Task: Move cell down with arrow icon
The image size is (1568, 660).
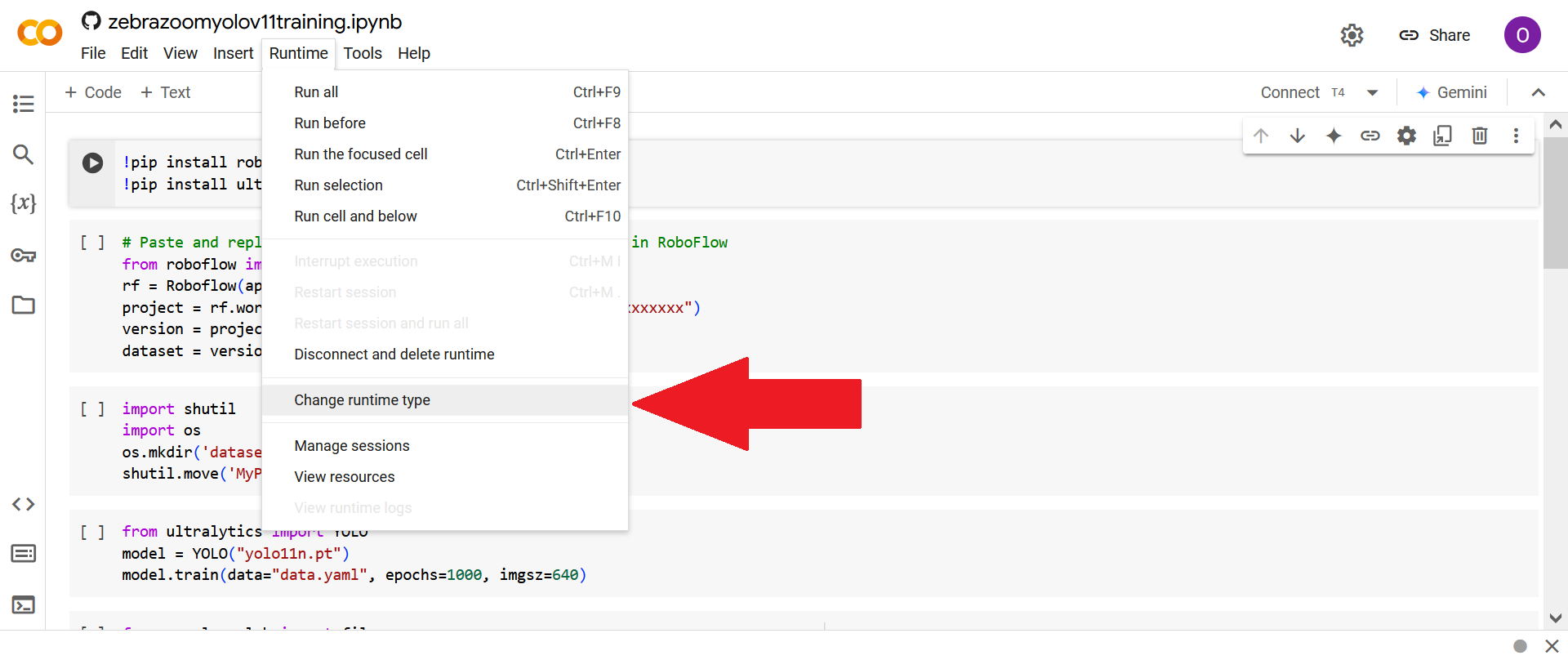Action: point(1297,136)
